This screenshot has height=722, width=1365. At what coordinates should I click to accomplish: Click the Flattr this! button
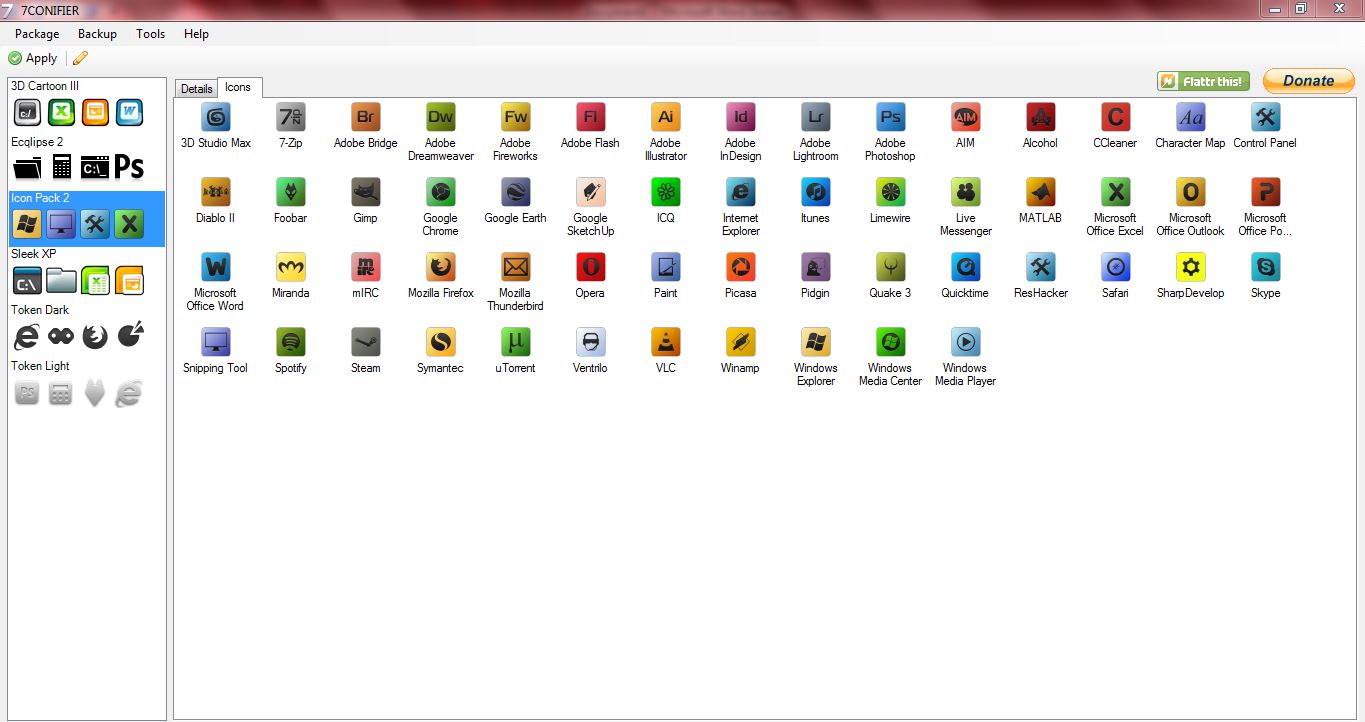pyautogui.click(x=1203, y=81)
